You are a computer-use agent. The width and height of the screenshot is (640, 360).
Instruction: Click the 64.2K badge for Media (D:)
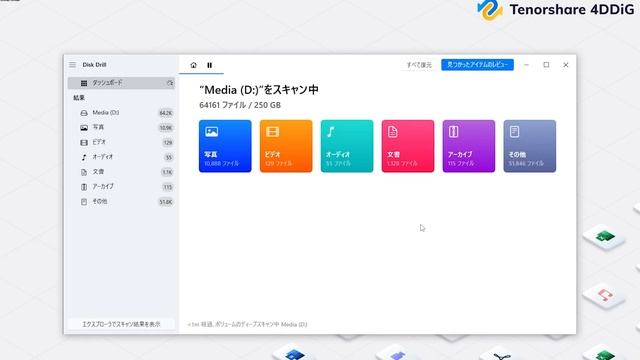tap(166, 113)
